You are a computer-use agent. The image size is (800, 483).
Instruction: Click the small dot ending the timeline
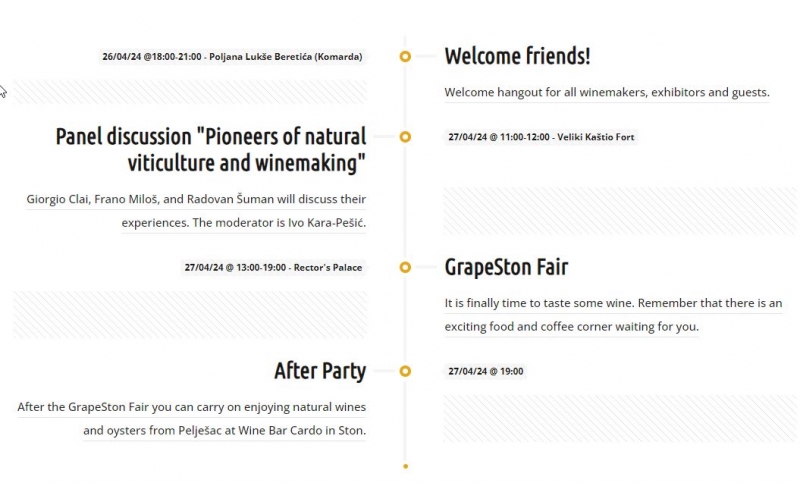point(406,466)
